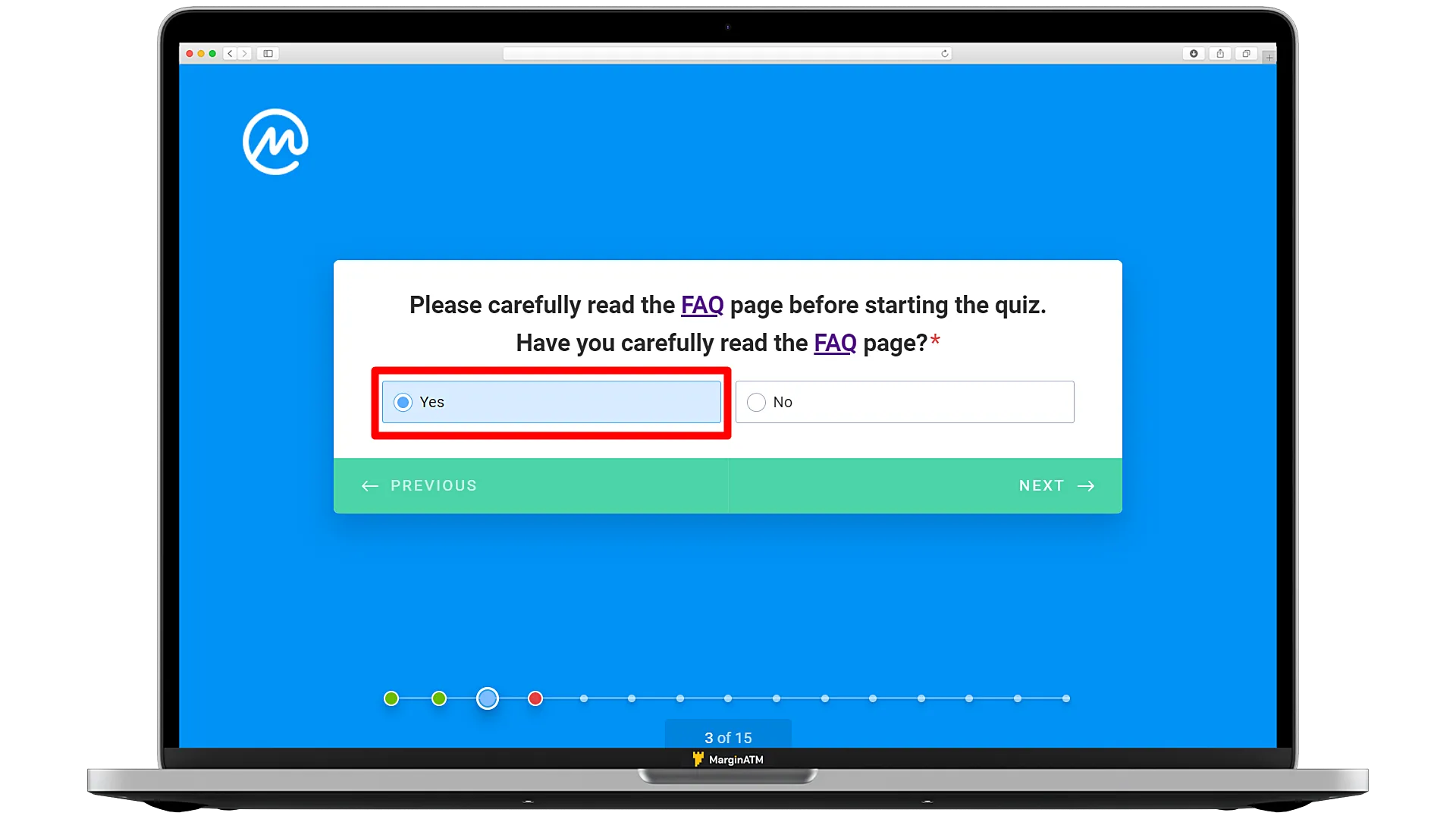The height and width of the screenshot is (819, 1456).
Task: Select the Yes radio button
Action: (x=403, y=401)
